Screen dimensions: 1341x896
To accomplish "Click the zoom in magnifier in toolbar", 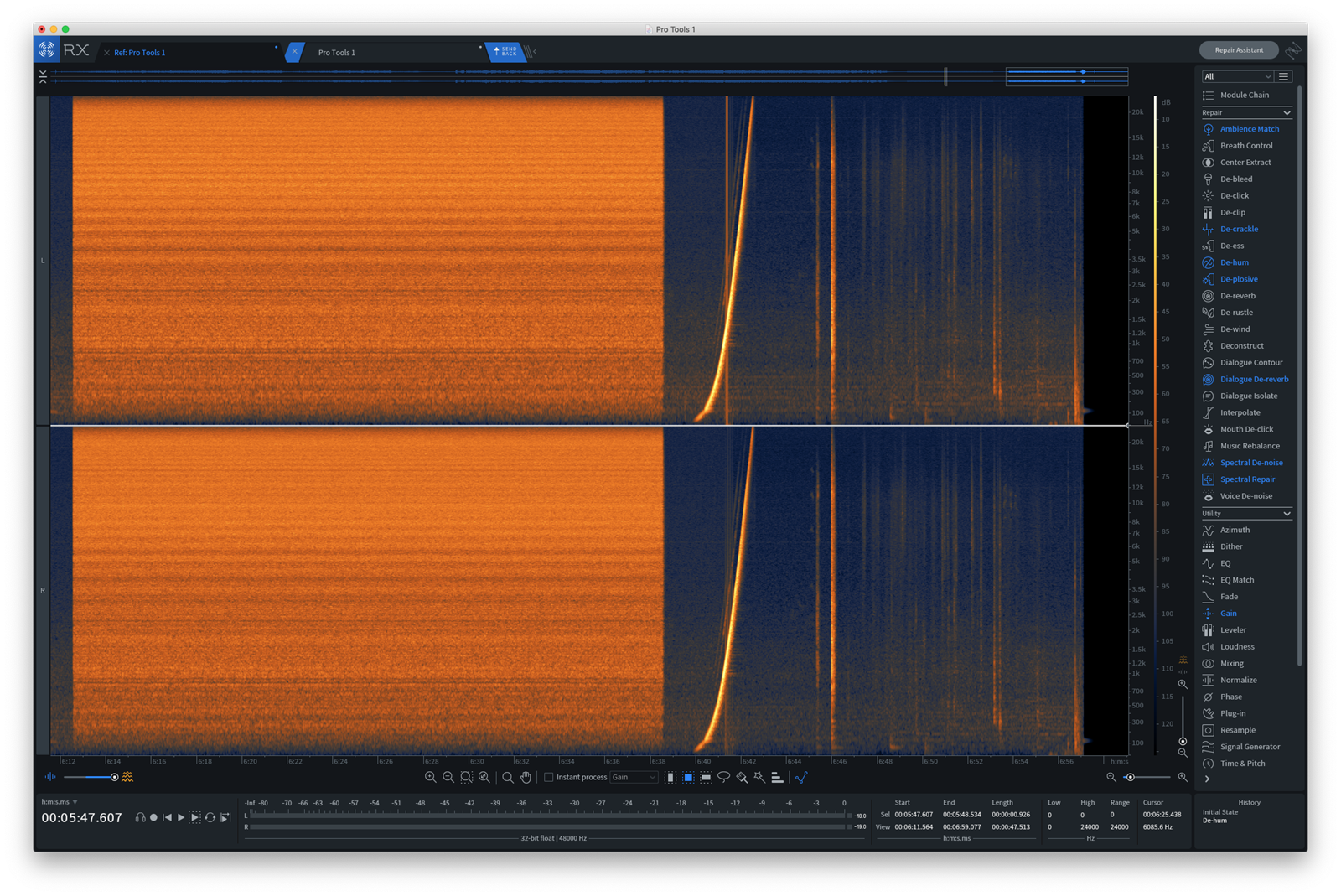I will pos(430,777).
